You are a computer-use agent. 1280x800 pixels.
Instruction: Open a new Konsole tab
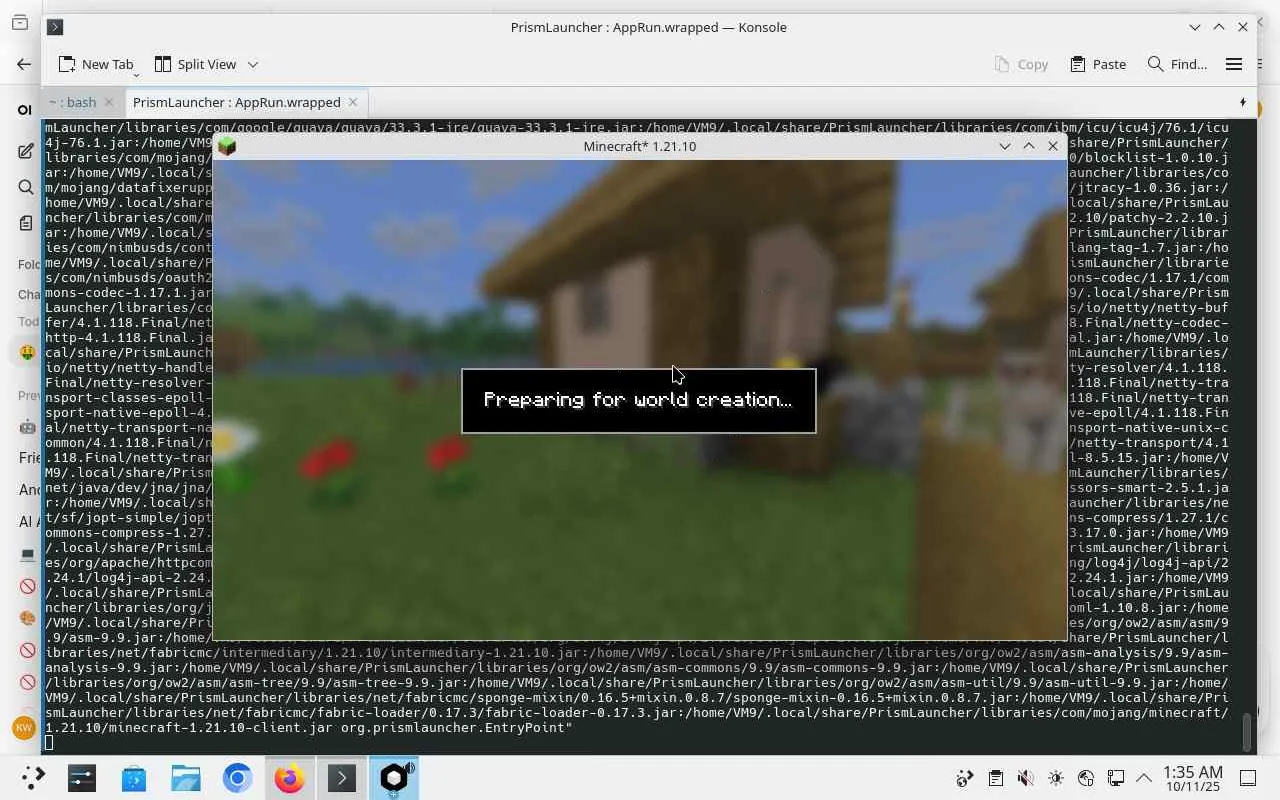95,64
